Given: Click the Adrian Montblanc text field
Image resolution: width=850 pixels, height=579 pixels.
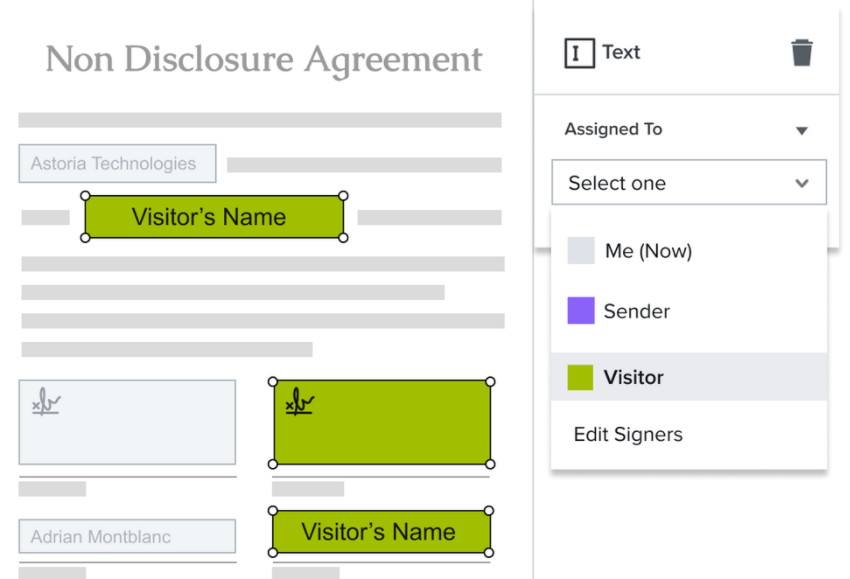Looking at the screenshot, I should 127,537.
